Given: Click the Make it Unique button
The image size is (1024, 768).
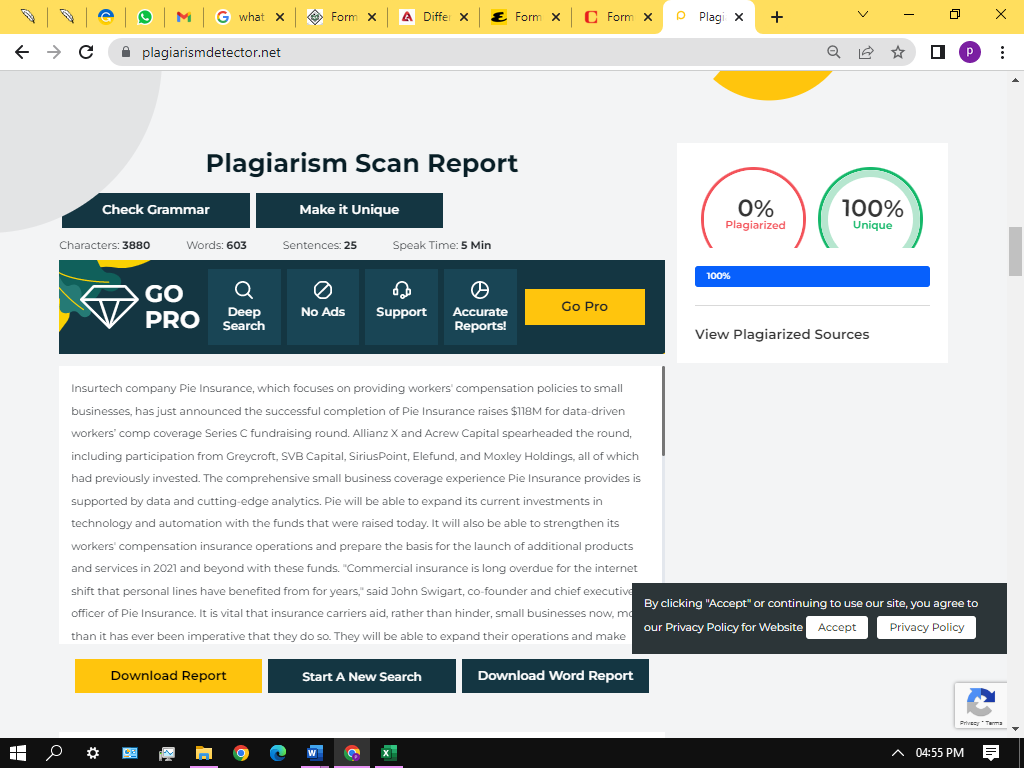Looking at the screenshot, I should point(349,210).
